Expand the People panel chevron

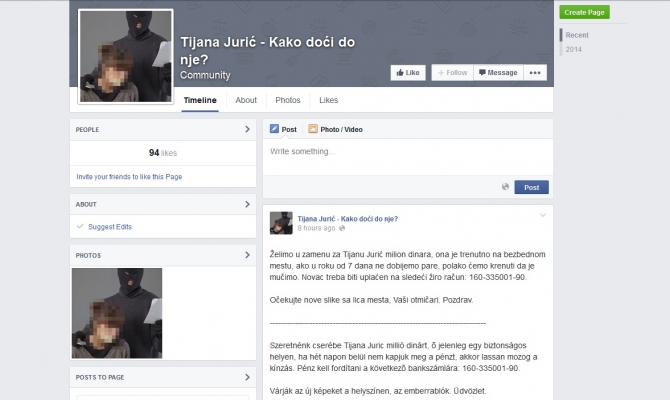click(x=247, y=129)
